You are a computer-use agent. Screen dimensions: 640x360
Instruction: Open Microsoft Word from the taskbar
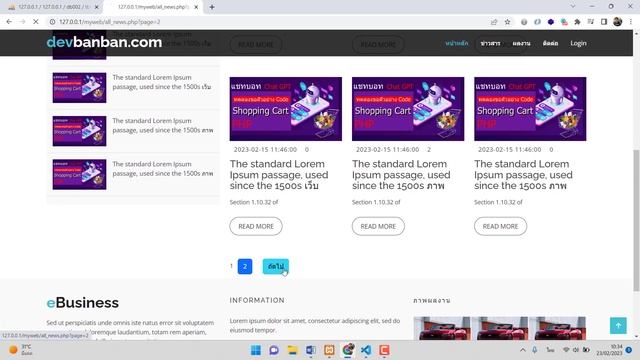coord(311,350)
